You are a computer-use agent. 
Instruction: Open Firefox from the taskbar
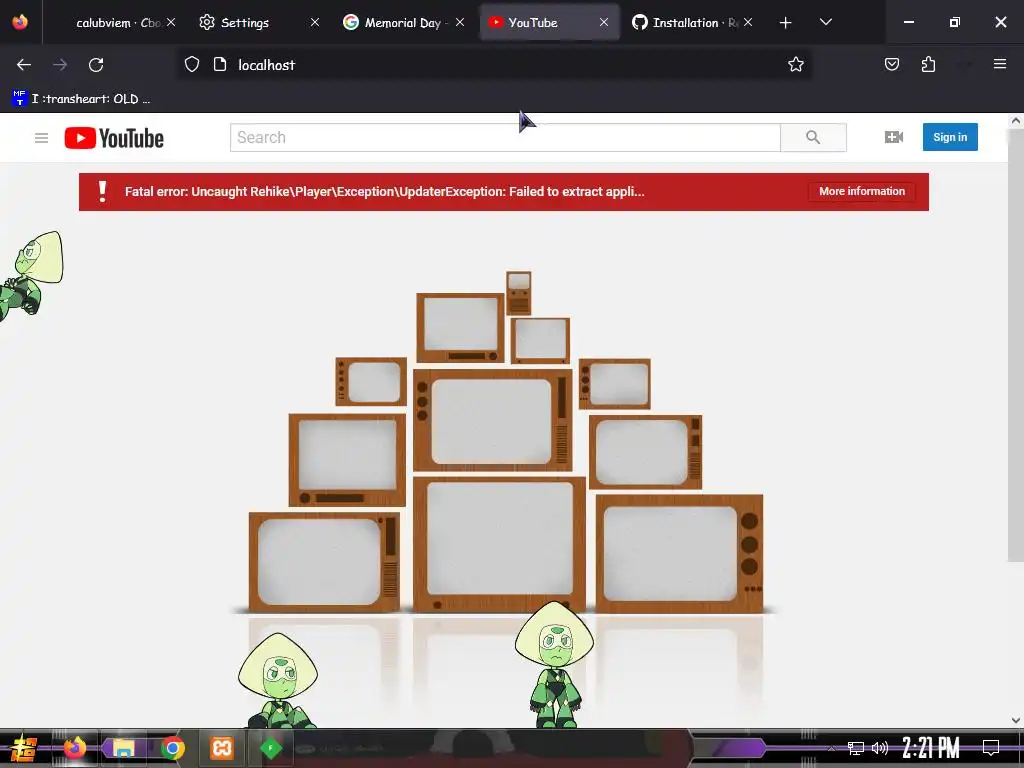point(75,748)
